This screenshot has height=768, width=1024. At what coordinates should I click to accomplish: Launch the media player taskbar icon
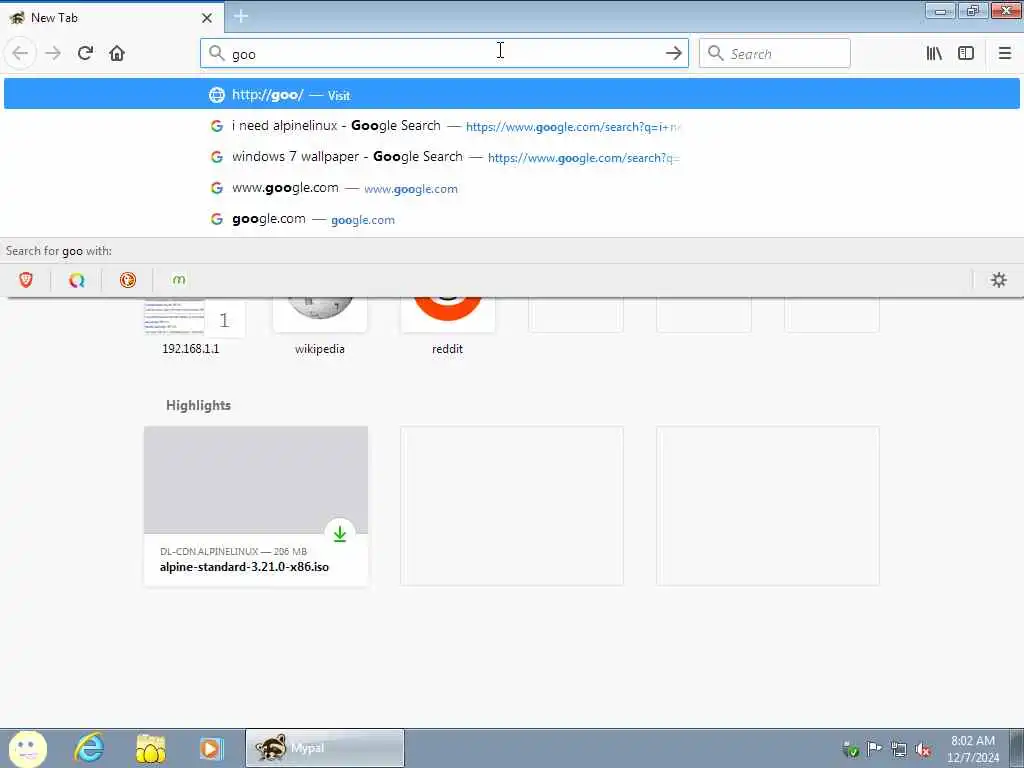(x=211, y=748)
